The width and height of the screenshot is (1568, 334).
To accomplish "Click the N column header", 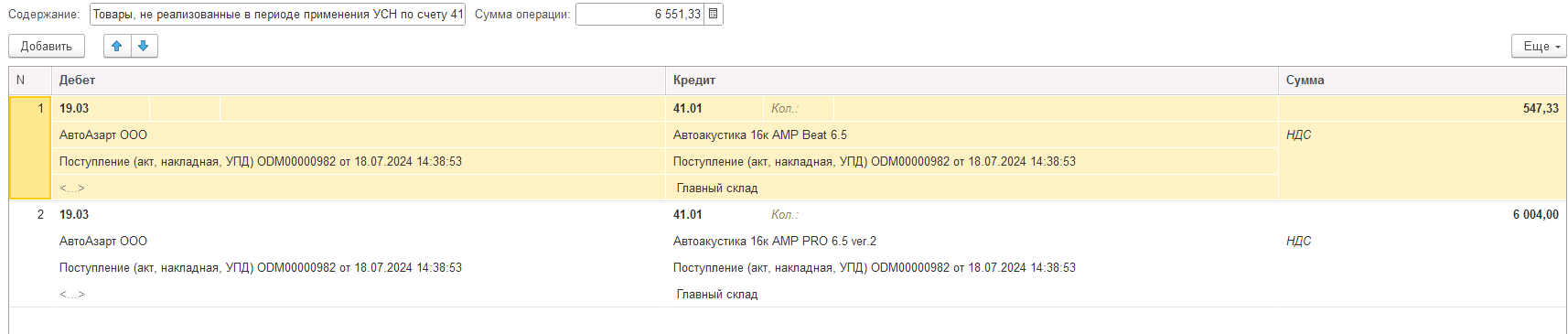I will click(30, 81).
